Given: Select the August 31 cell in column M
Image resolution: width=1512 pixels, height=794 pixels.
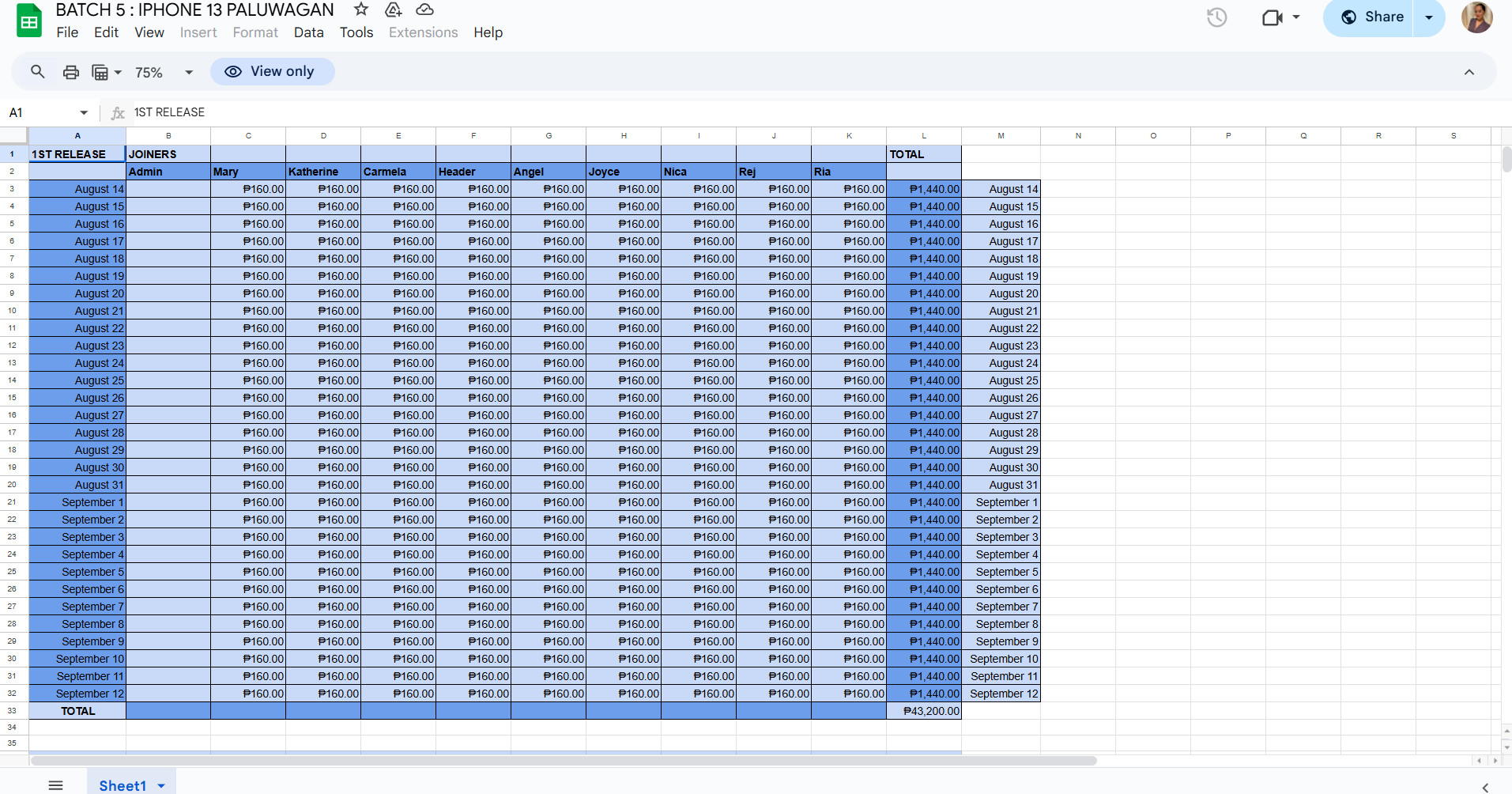Looking at the screenshot, I should coord(1001,485).
